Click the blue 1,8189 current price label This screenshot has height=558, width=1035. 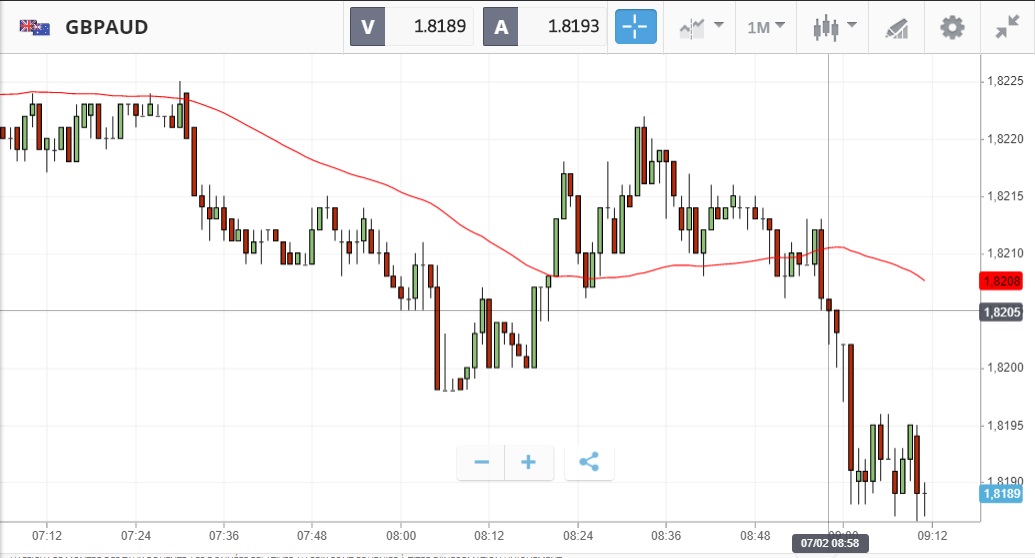pos(1000,493)
